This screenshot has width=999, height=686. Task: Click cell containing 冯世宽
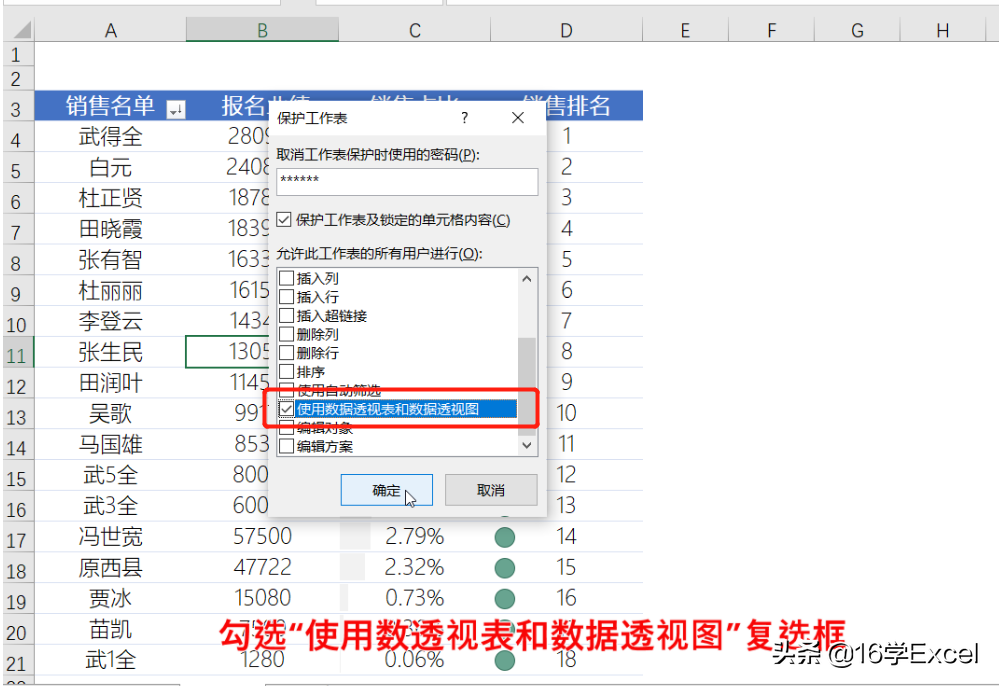(110, 536)
